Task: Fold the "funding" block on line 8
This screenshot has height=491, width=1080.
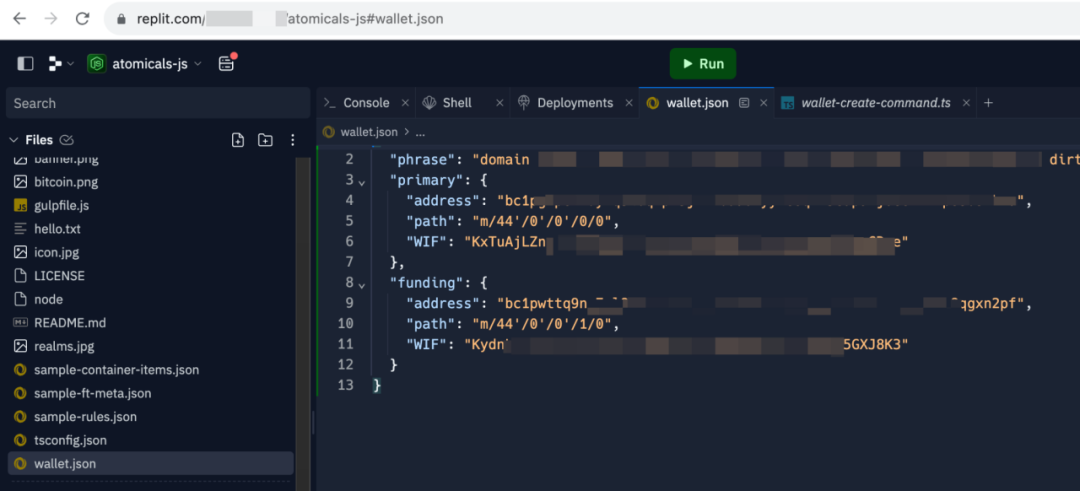Action: point(362,284)
